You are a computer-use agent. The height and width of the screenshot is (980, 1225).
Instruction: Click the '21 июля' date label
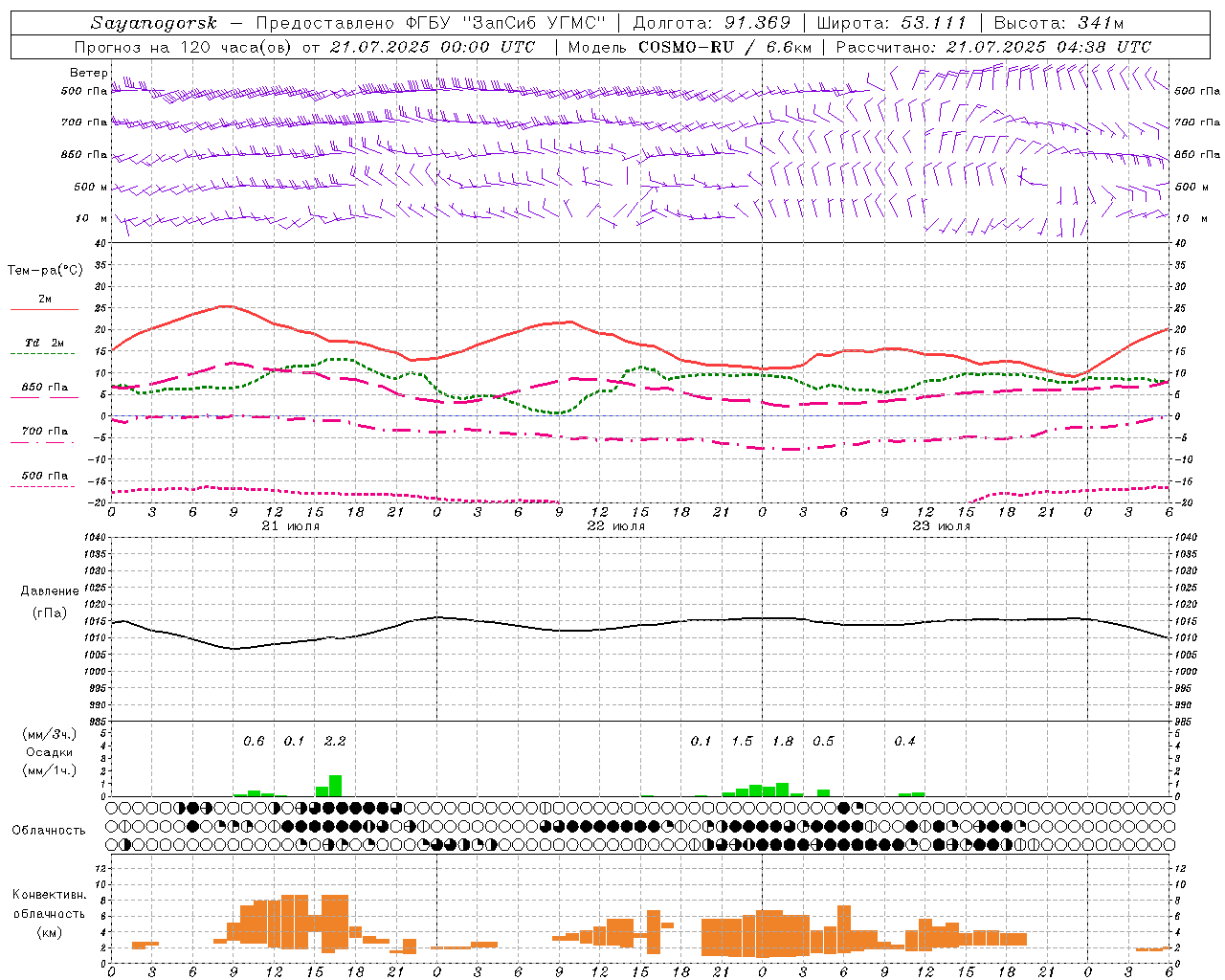(x=291, y=526)
